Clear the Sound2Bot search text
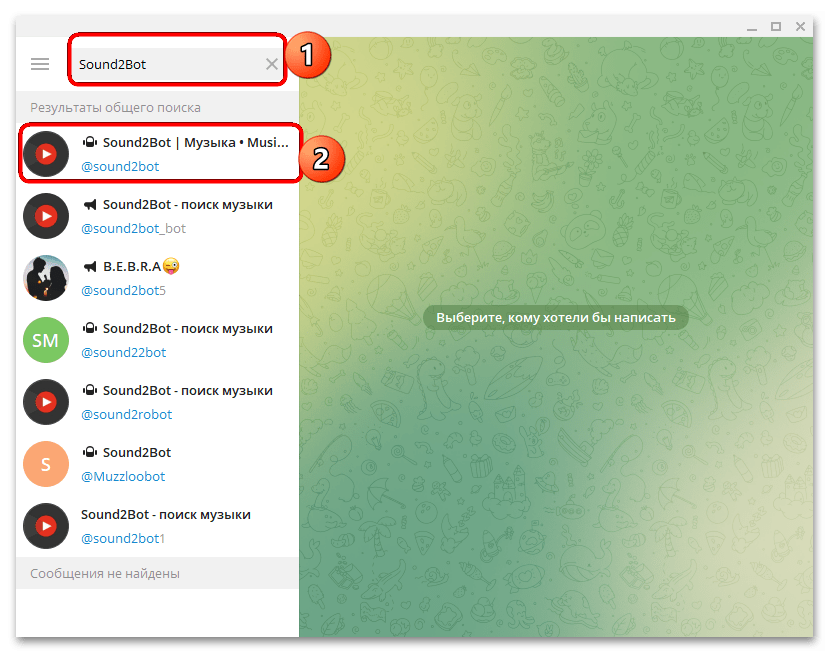This screenshot has width=829, height=653. point(272,64)
